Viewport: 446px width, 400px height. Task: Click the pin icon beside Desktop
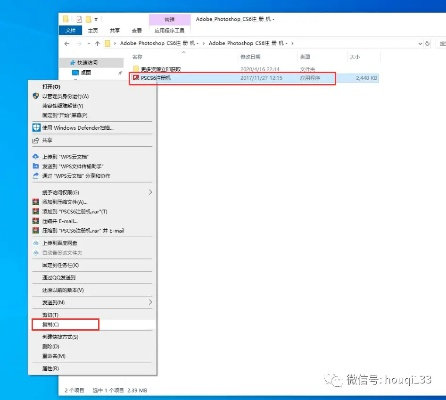tap(120, 72)
